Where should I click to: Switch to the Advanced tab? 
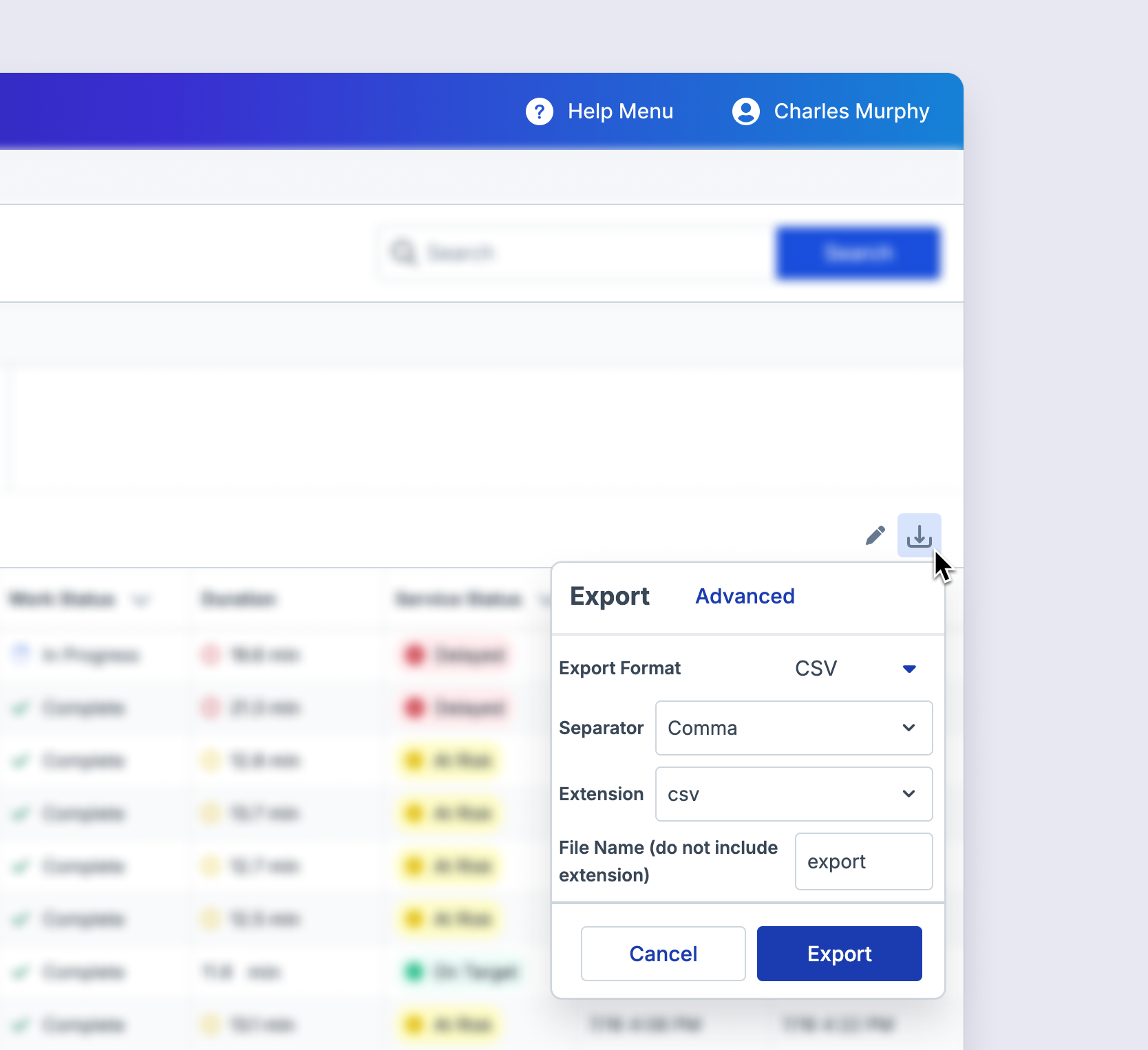click(x=745, y=596)
